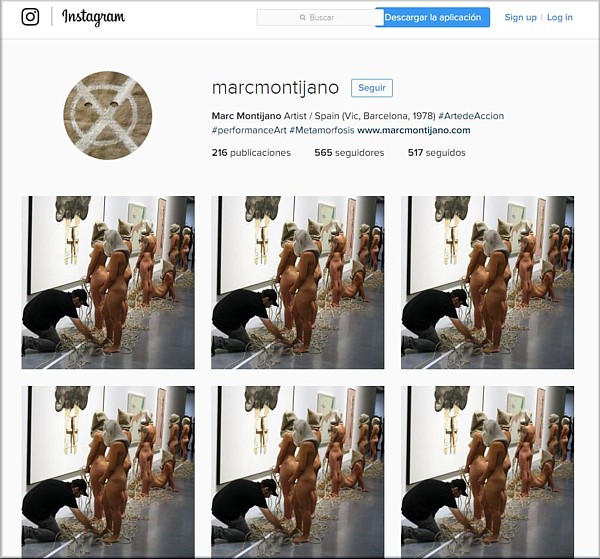
Task: Click the Instagram wordmark logo
Action: (93, 17)
